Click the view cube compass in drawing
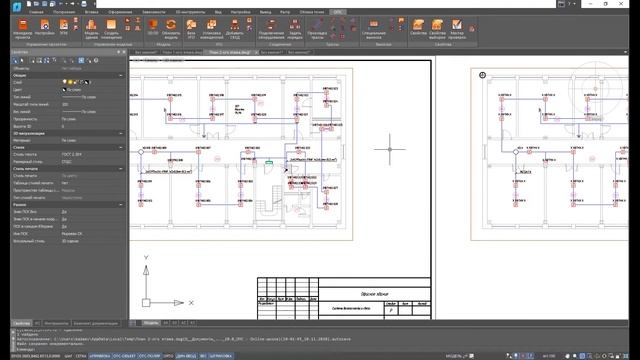The width and height of the screenshot is (640, 360). point(596,89)
